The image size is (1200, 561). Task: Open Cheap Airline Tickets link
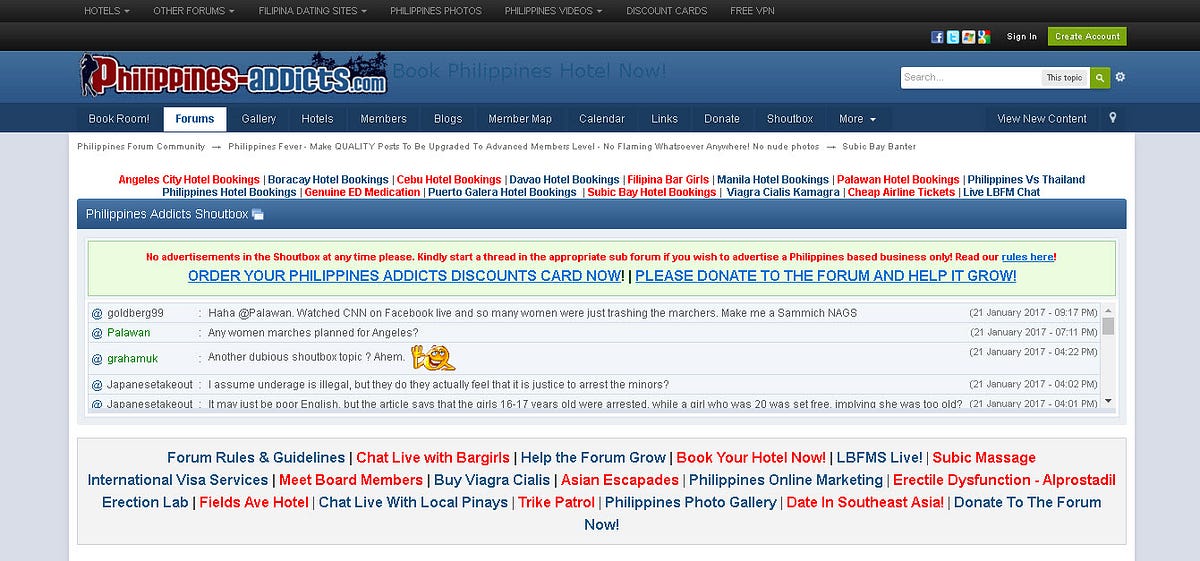901,192
